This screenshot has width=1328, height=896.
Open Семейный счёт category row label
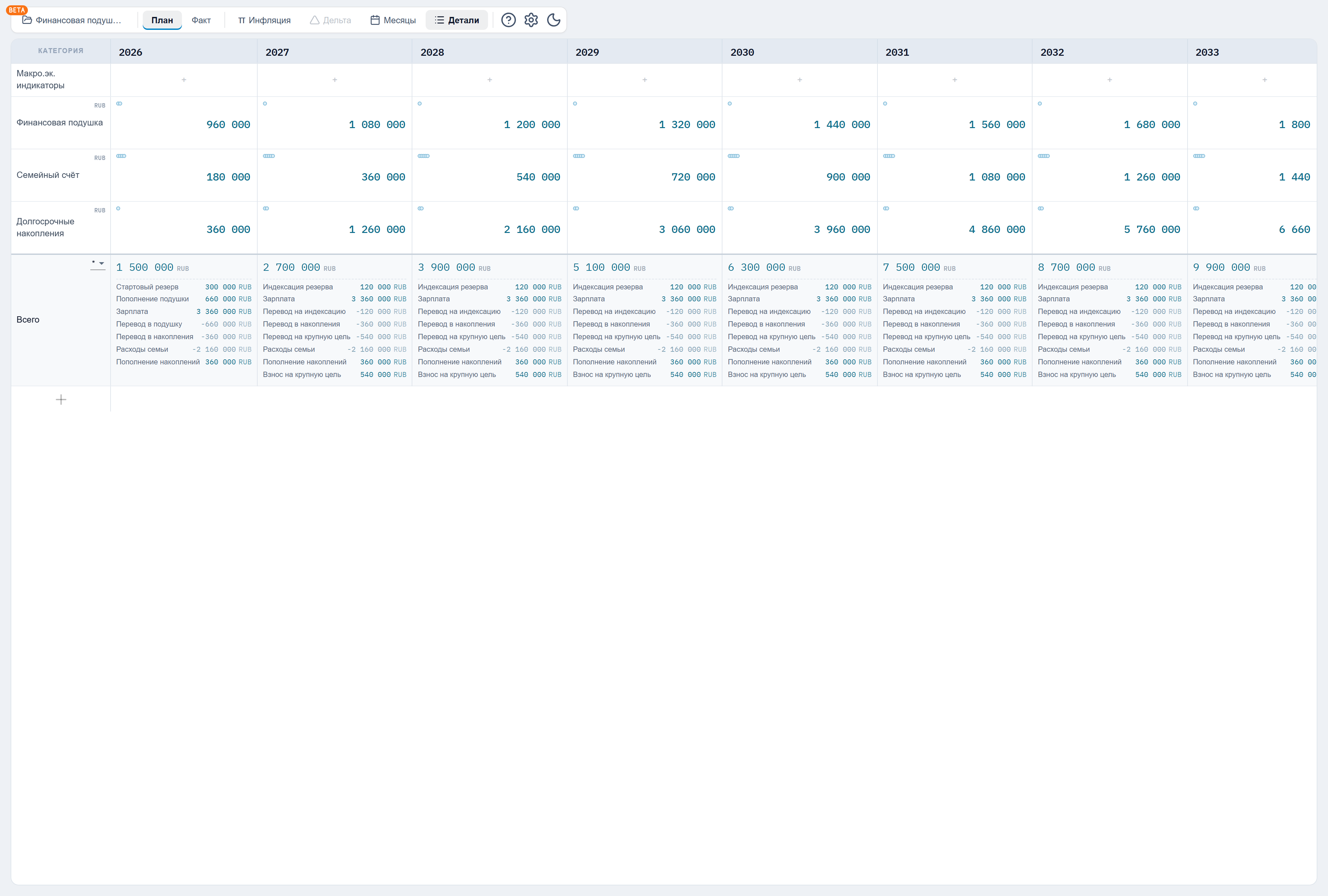coord(48,175)
